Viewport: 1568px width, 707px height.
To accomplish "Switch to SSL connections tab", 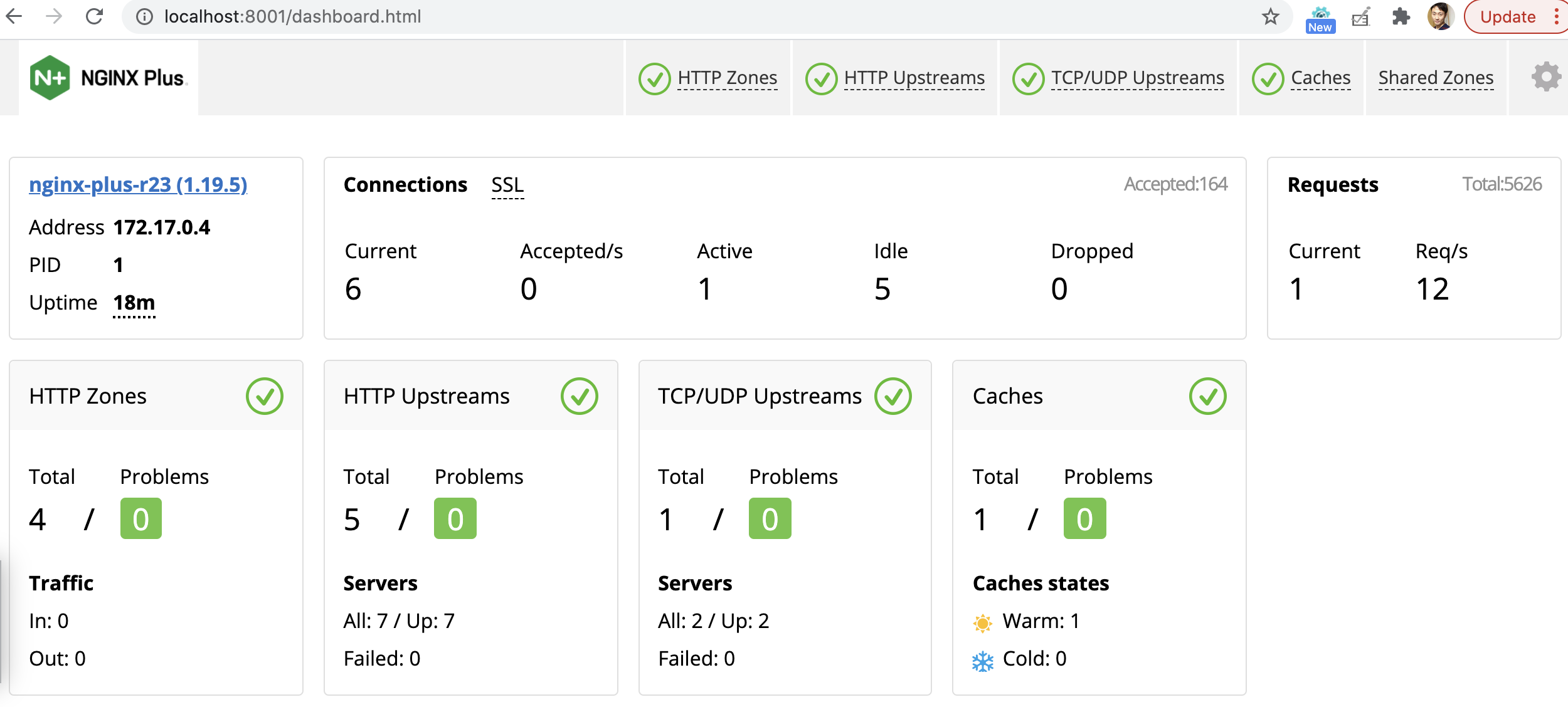I will (507, 186).
